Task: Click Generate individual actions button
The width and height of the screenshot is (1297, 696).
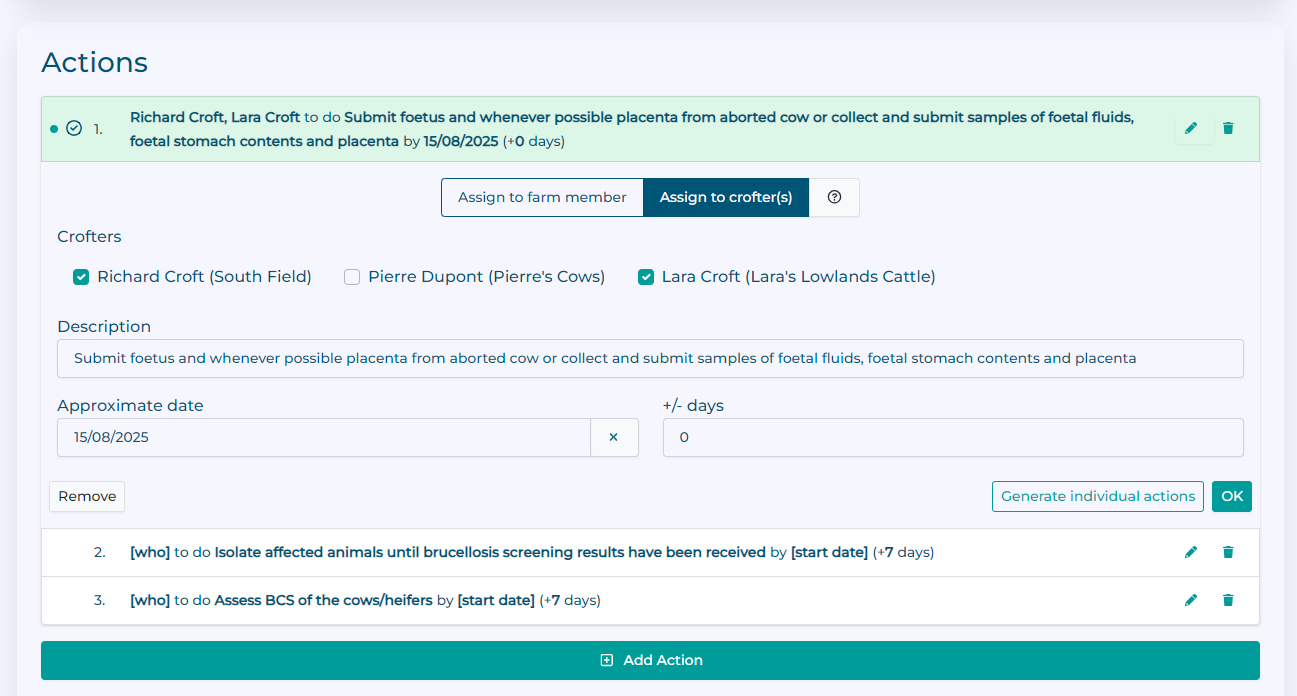Action: click(1097, 496)
